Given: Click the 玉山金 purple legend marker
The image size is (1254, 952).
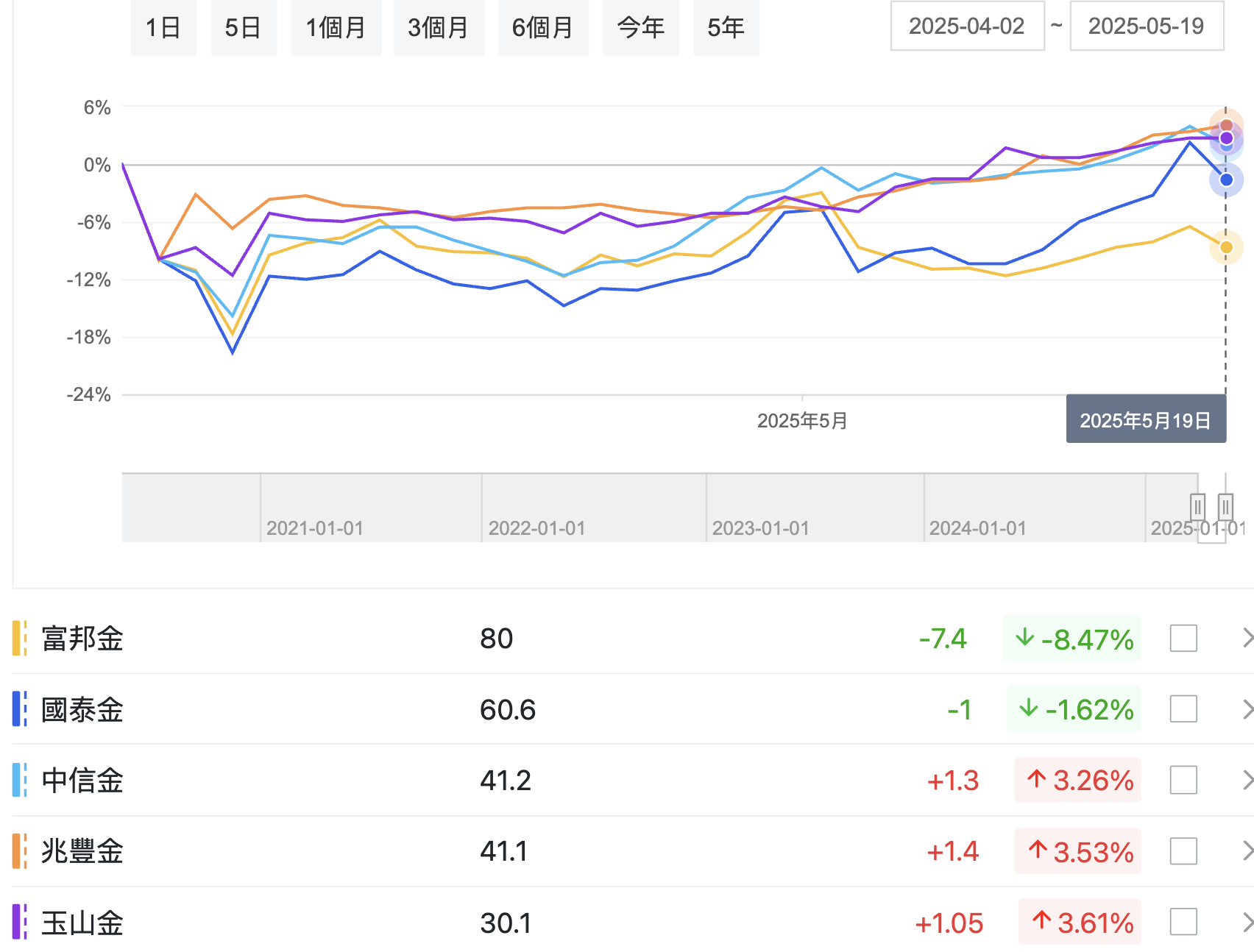Looking at the screenshot, I should [x=20, y=922].
